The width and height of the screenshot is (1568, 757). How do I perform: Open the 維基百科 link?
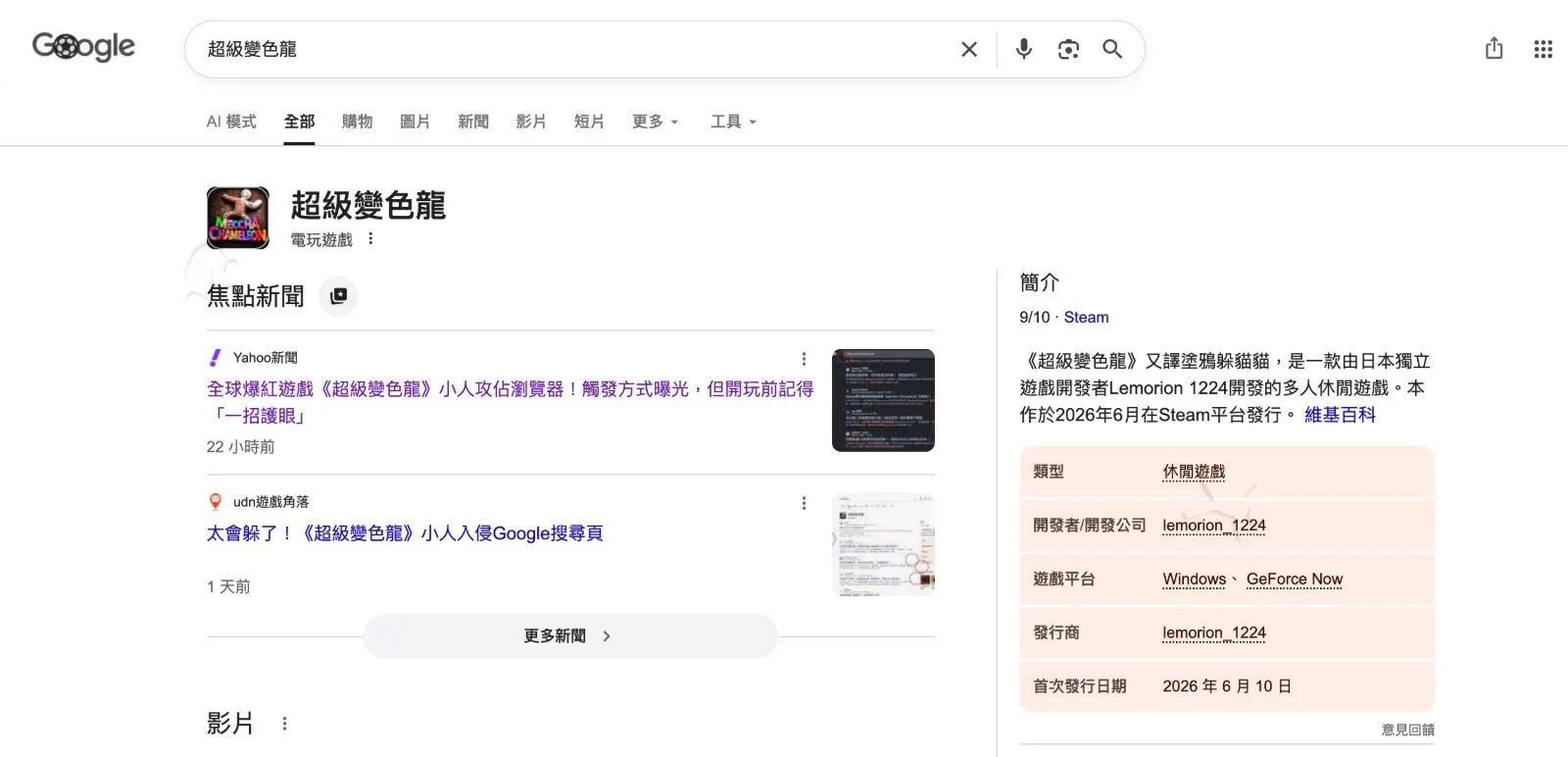1340,415
